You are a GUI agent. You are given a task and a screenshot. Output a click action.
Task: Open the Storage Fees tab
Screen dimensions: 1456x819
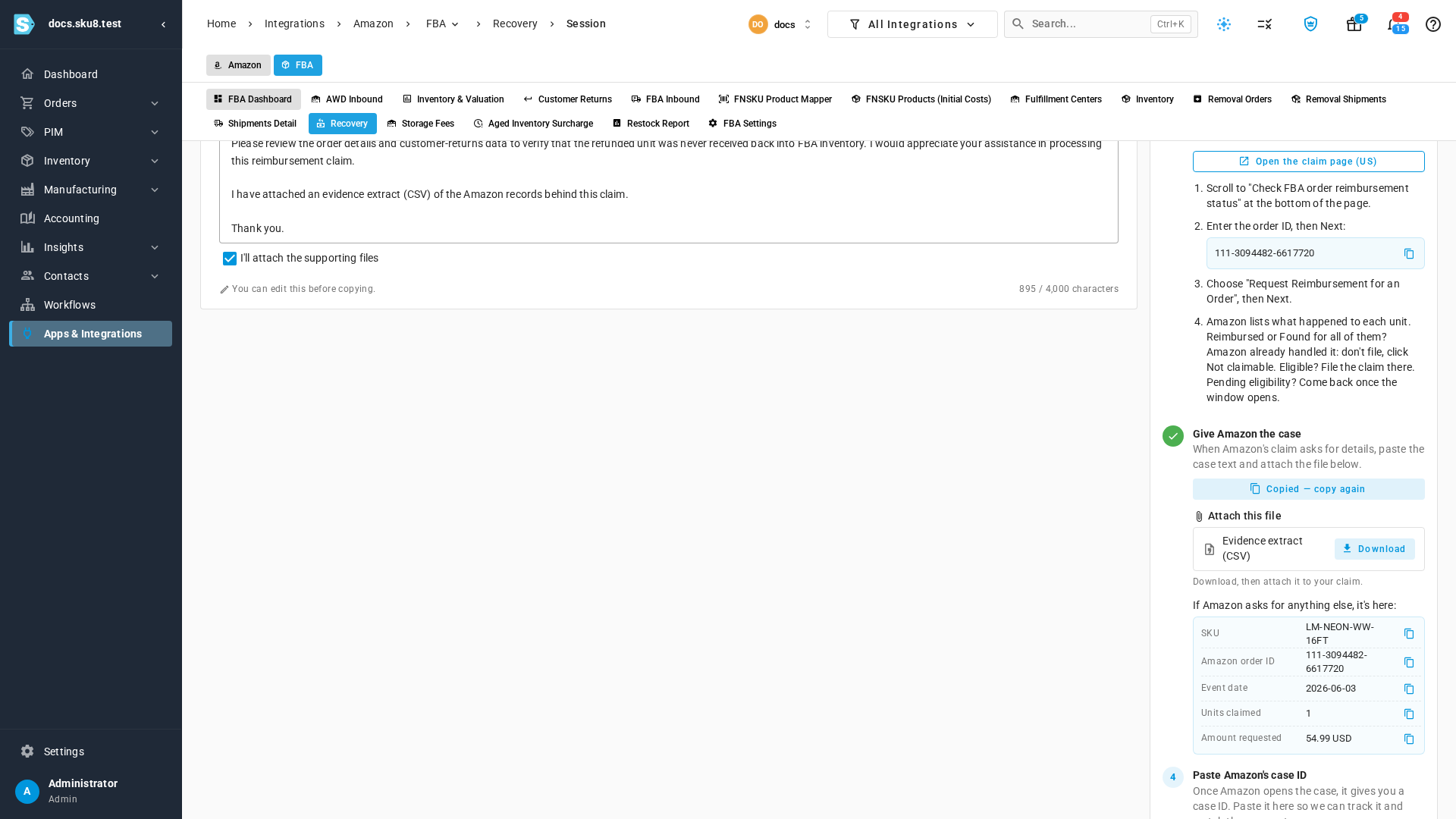click(x=421, y=124)
